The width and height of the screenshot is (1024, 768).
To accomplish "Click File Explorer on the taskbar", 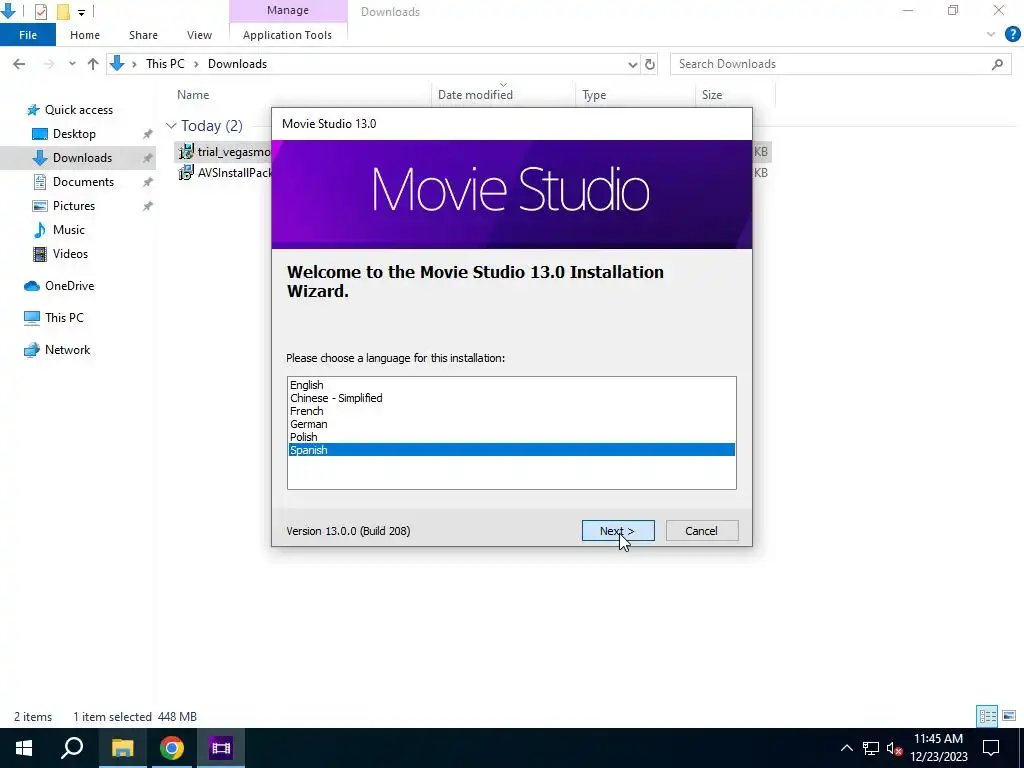I will (122, 748).
